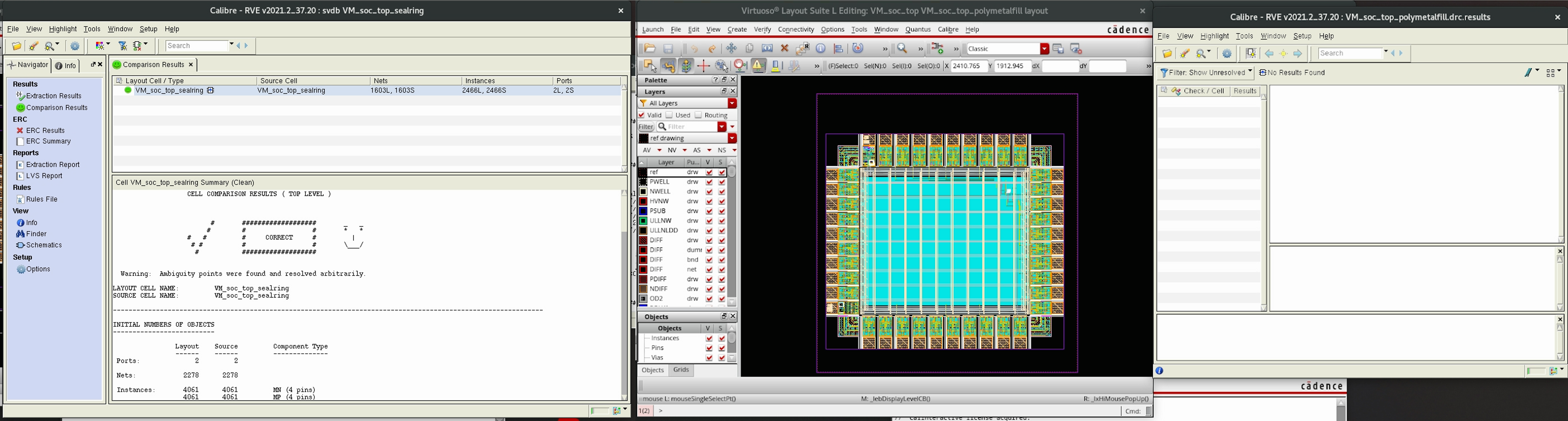The height and width of the screenshot is (421, 1568).
Task: Click the Search field in the svdb RVE toolbar
Action: coord(196,46)
